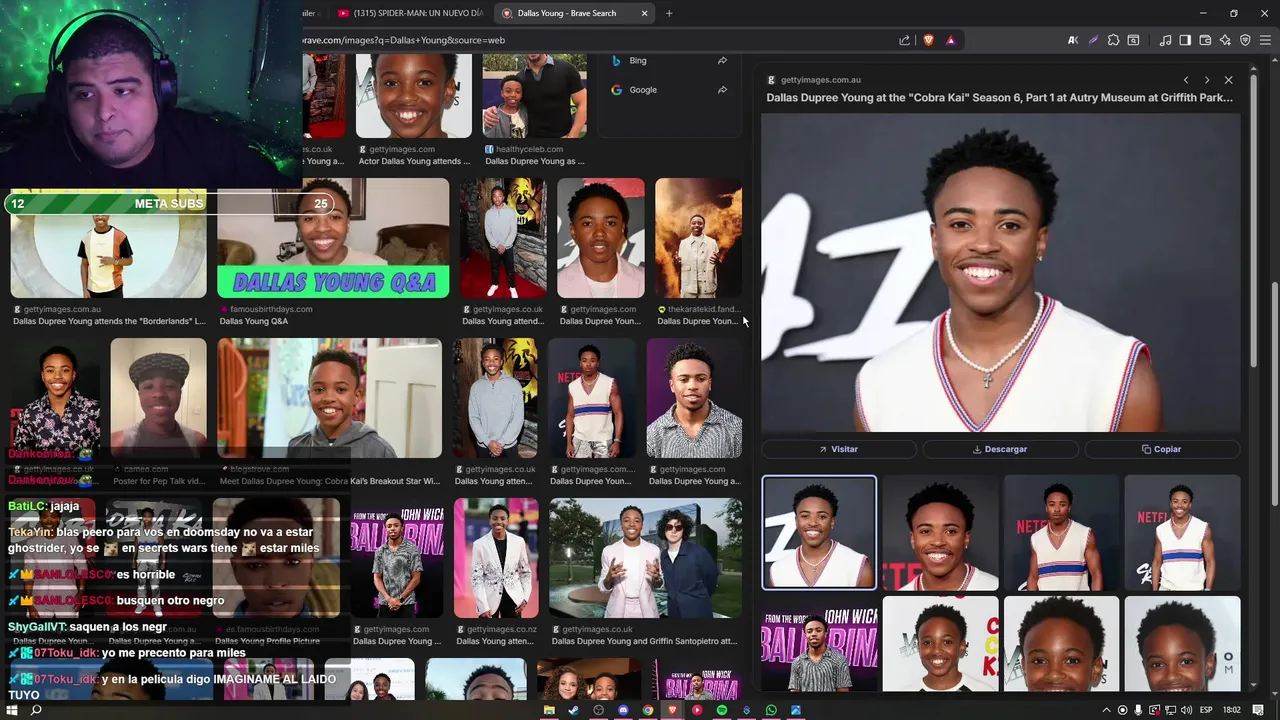Screen dimensions: 1280x720
Task: Open the 'Actor Dallas Young attends' image
Action: point(413,96)
